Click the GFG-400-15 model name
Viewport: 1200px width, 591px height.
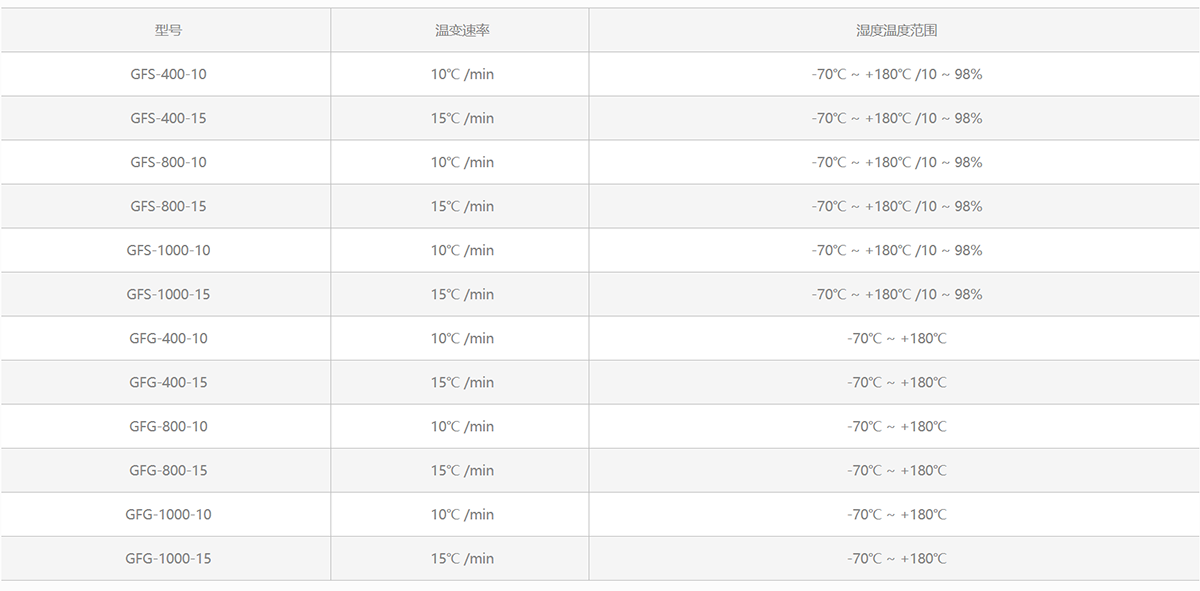168,382
